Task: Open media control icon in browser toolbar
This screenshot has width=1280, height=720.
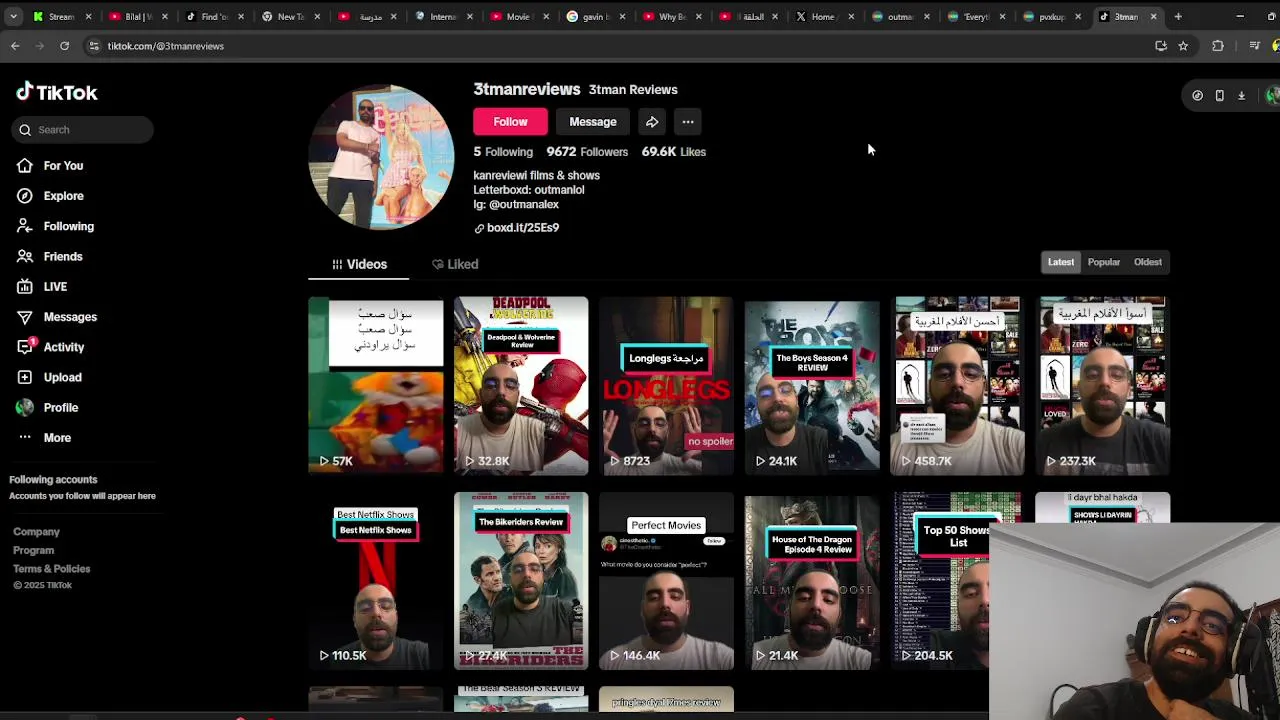Action: (x=1255, y=46)
